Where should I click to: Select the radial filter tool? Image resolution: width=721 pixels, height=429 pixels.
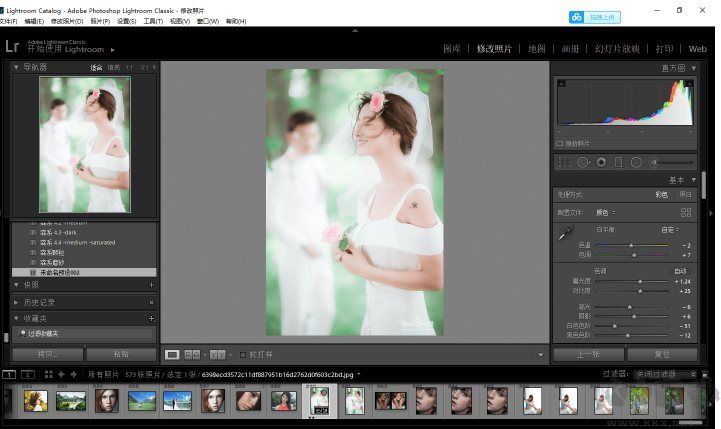coord(636,162)
